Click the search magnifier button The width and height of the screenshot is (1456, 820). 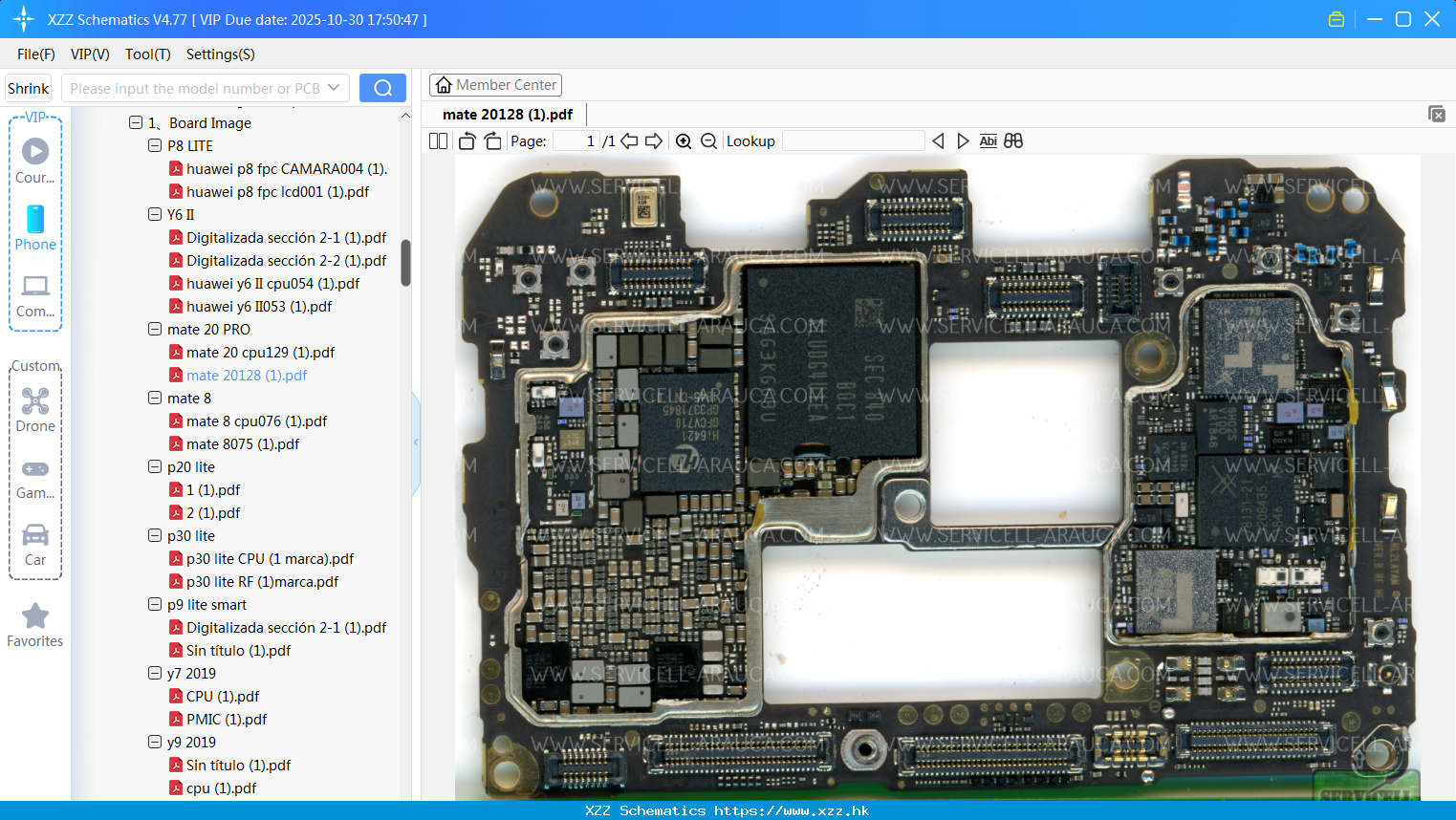click(x=382, y=88)
